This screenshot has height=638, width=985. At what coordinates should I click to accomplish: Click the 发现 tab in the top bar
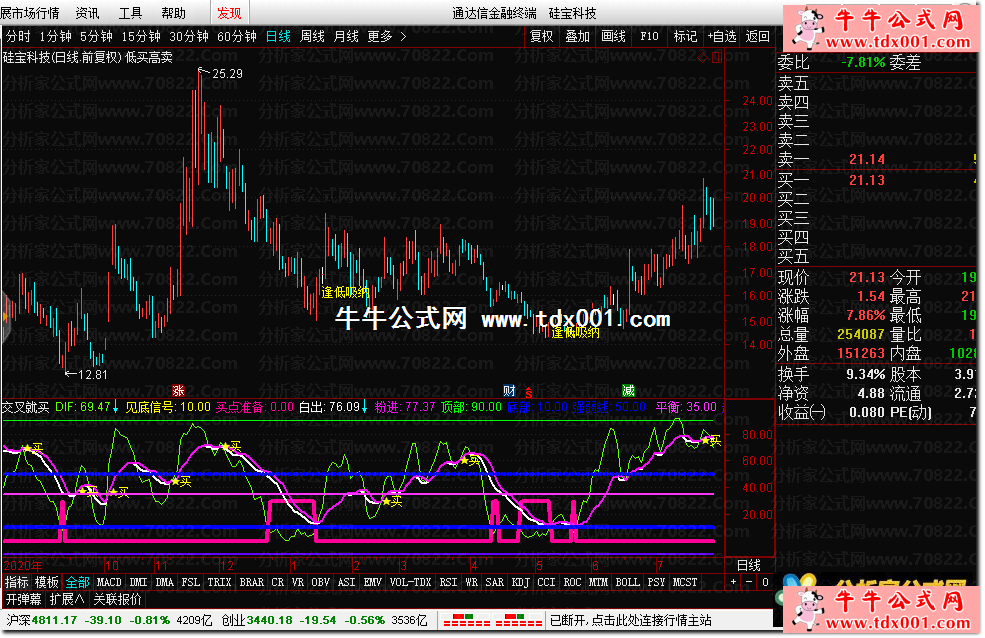(x=229, y=13)
